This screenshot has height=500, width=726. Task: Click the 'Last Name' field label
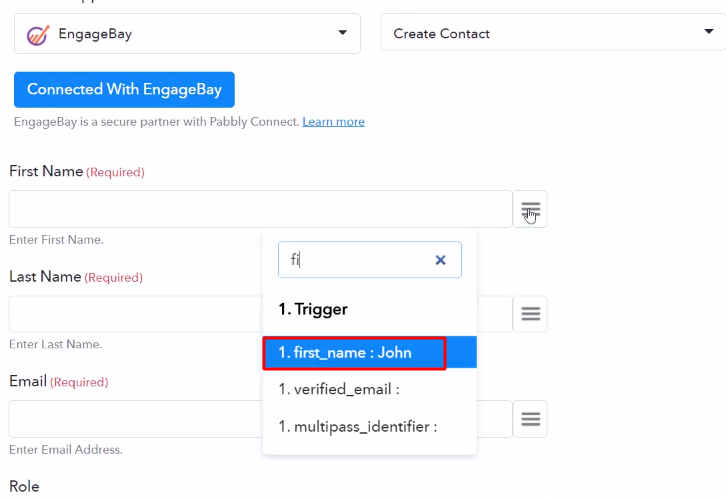(x=45, y=276)
